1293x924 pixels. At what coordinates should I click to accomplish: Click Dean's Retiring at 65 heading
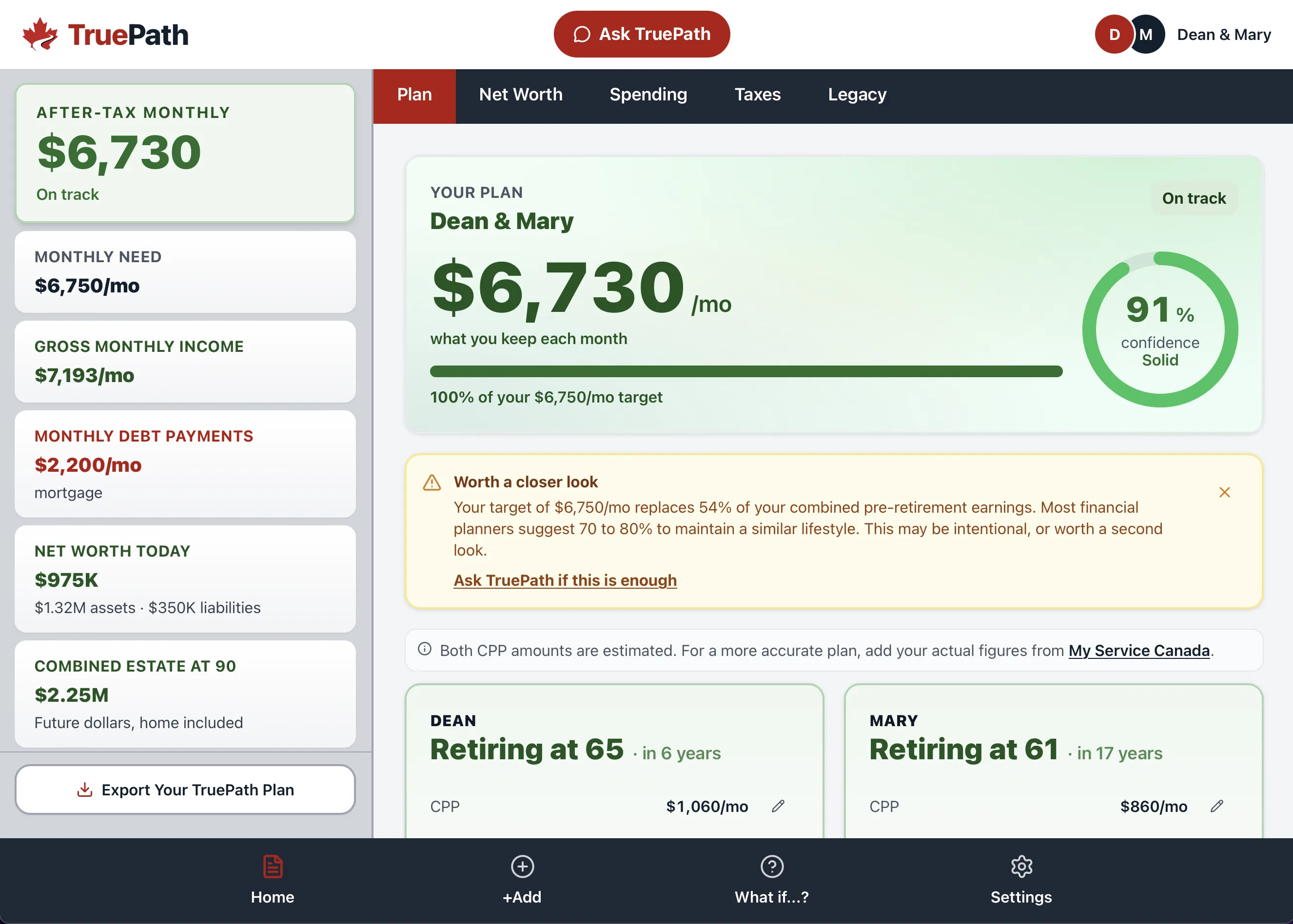[x=527, y=750]
